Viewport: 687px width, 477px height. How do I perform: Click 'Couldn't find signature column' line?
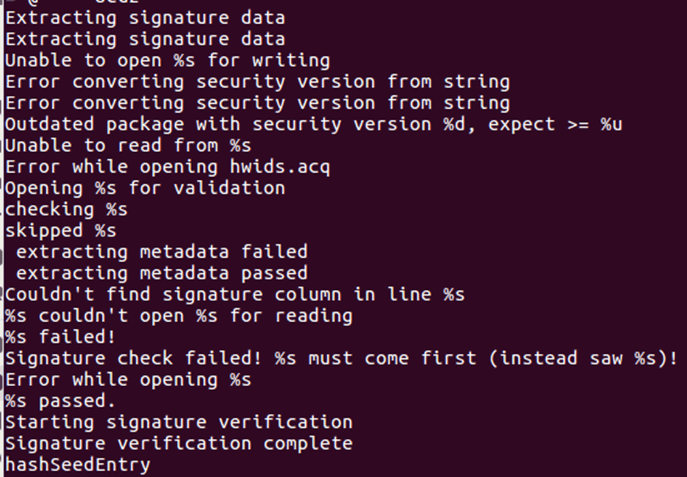click(235, 294)
